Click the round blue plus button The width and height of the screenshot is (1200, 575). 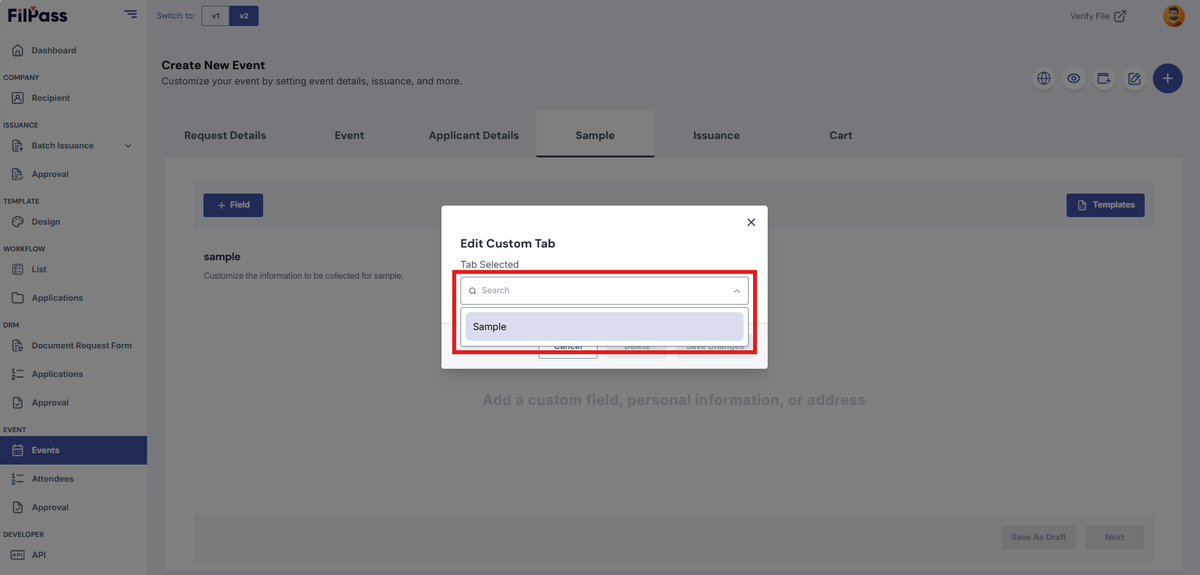(x=1168, y=78)
